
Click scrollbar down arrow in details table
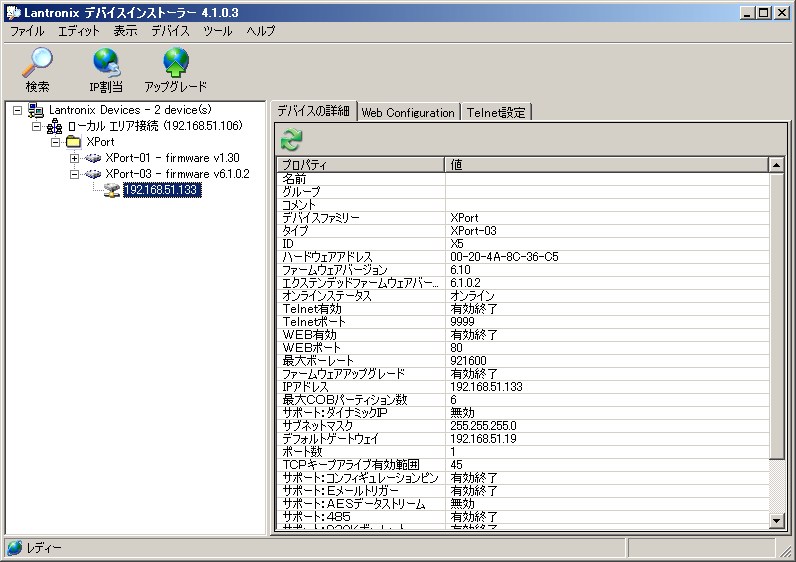tap(777, 520)
